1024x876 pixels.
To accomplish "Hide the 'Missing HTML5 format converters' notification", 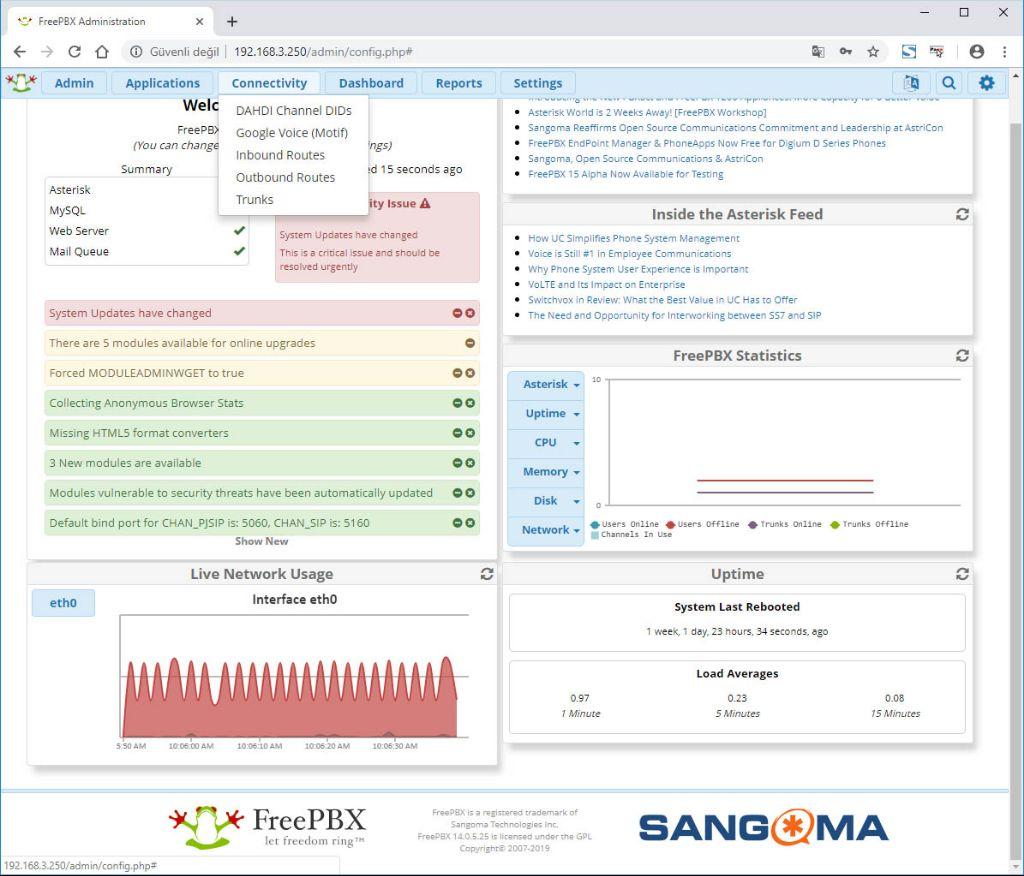I will point(459,433).
